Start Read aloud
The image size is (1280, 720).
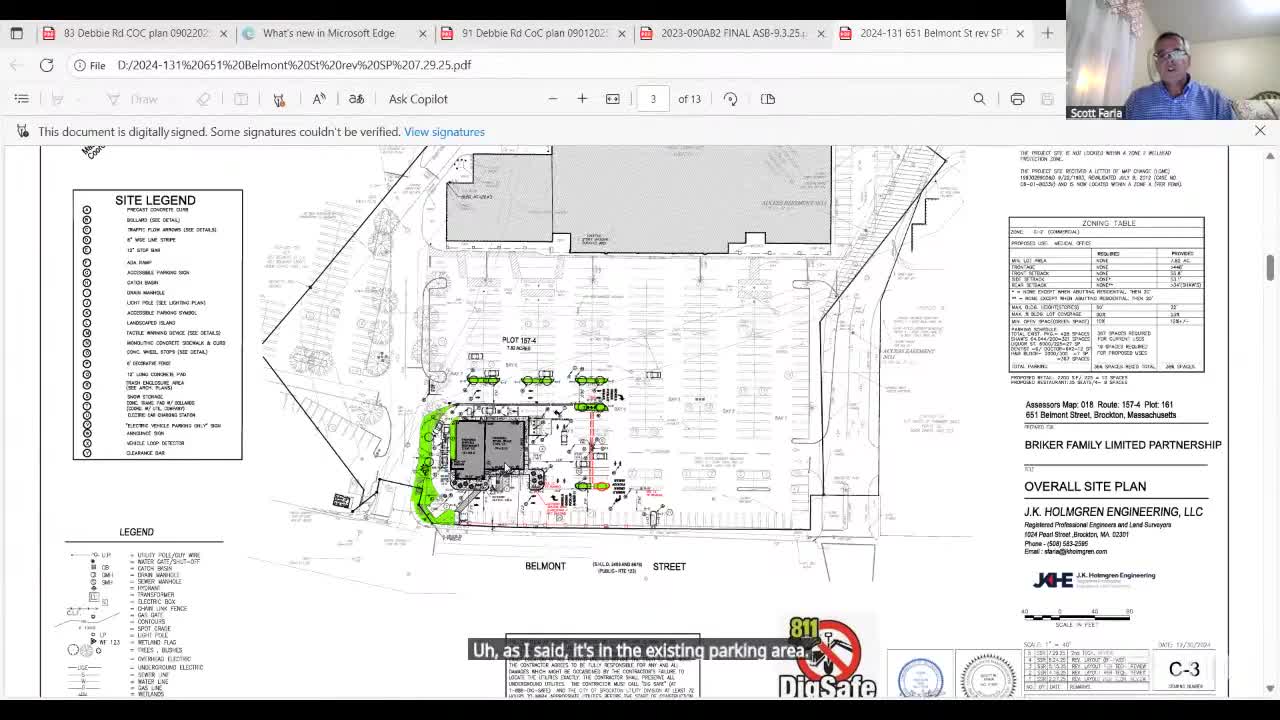(319, 99)
